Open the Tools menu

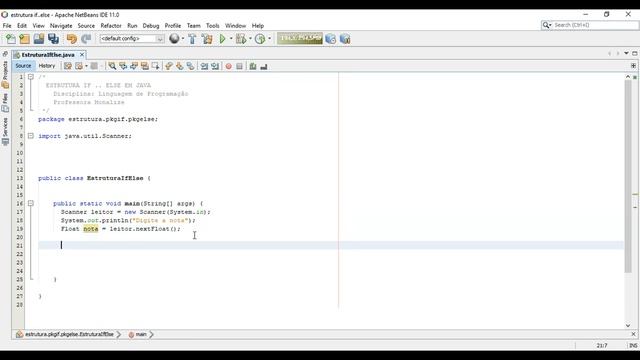[213, 26]
